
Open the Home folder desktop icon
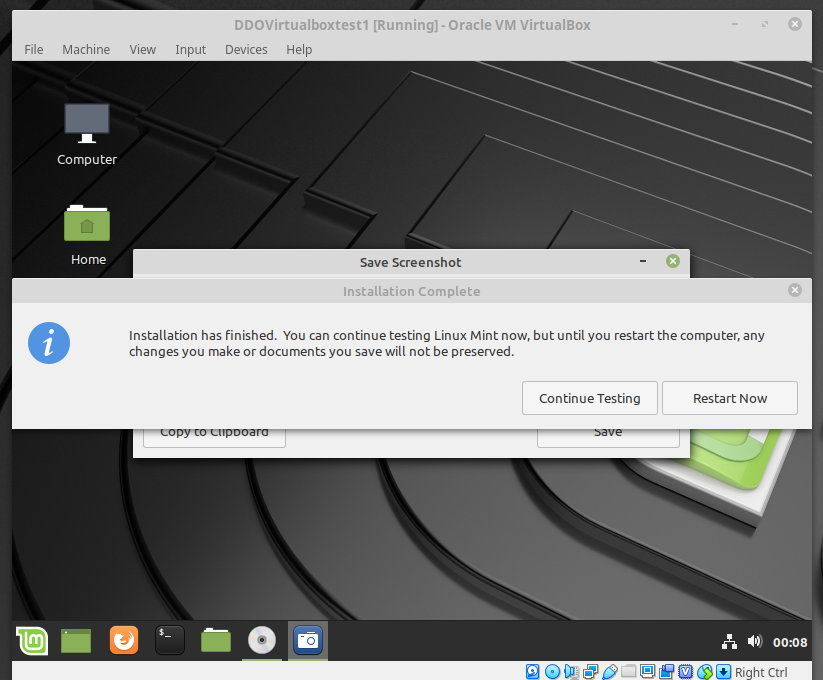[88, 235]
